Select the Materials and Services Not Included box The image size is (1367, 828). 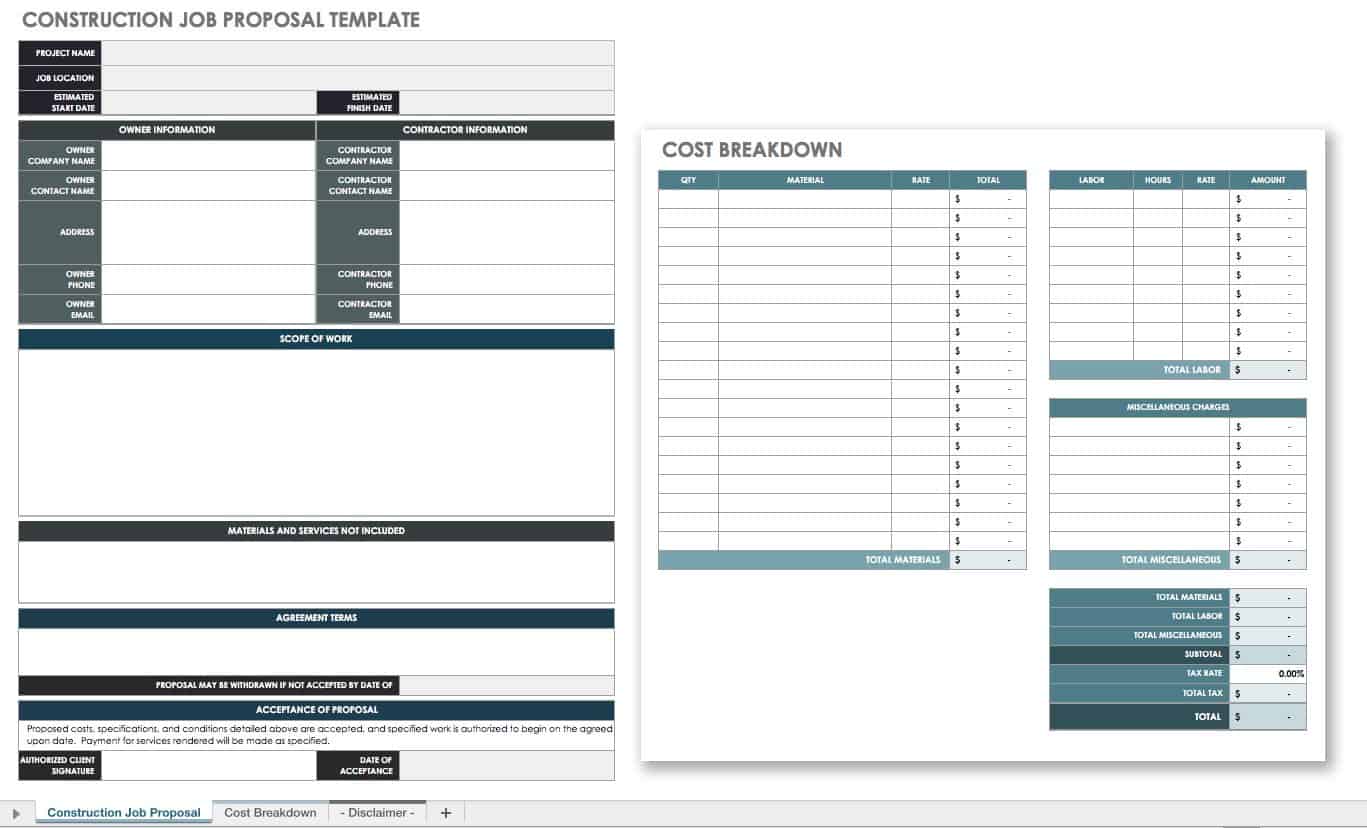pos(316,572)
